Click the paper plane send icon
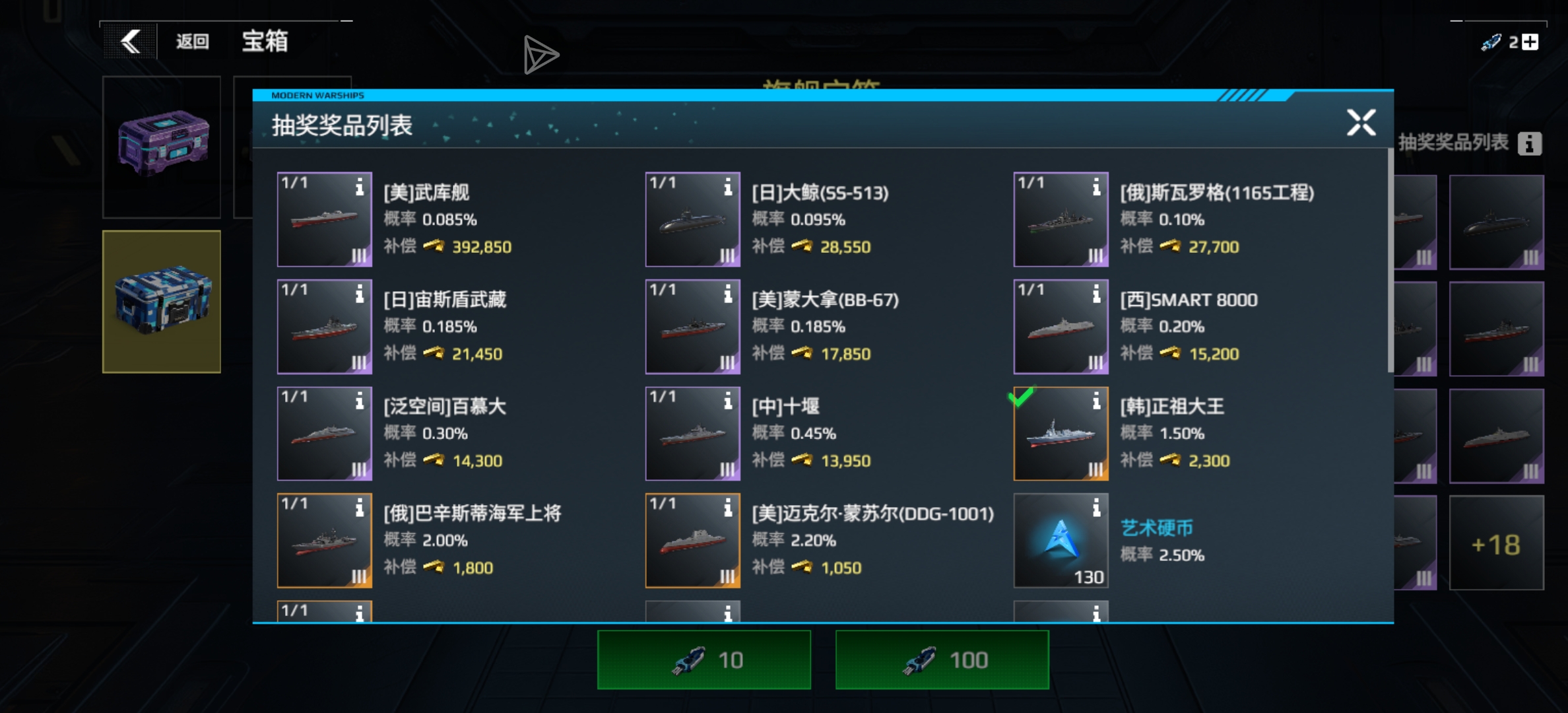1568x713 pixels. [540, 55]
